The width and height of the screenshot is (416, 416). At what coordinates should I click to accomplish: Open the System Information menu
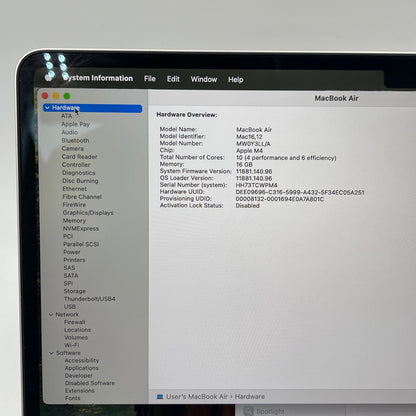pyautogui.click(x=98, y=78)
